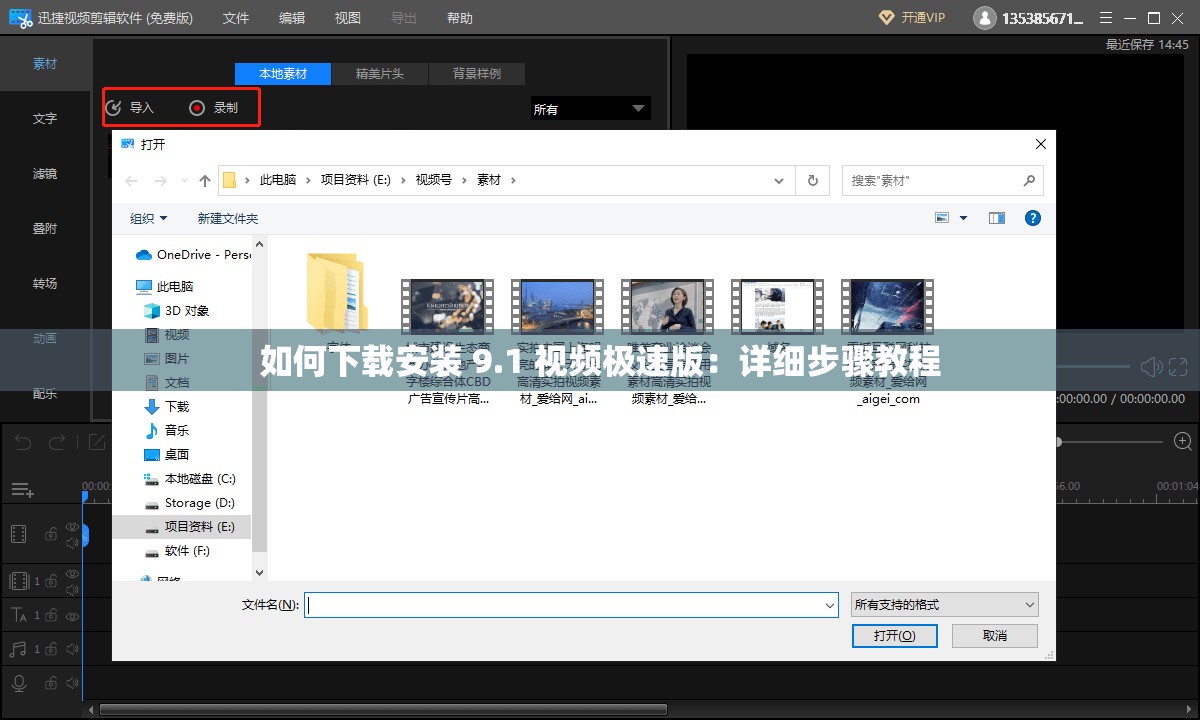Expand the chevron after 此电脑 in path
The width and height of the screenshot is (1200, 720).
(x=308, y=181)
